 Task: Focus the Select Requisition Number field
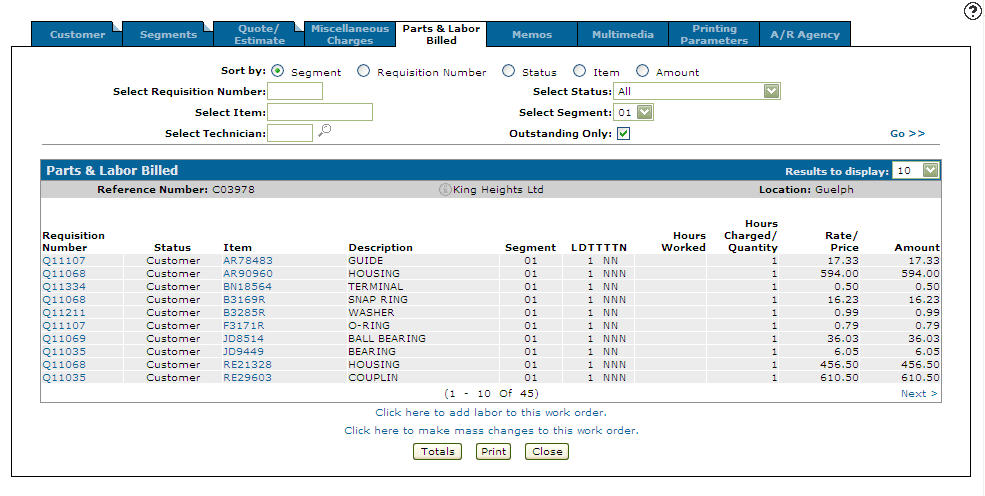point(295,92)
